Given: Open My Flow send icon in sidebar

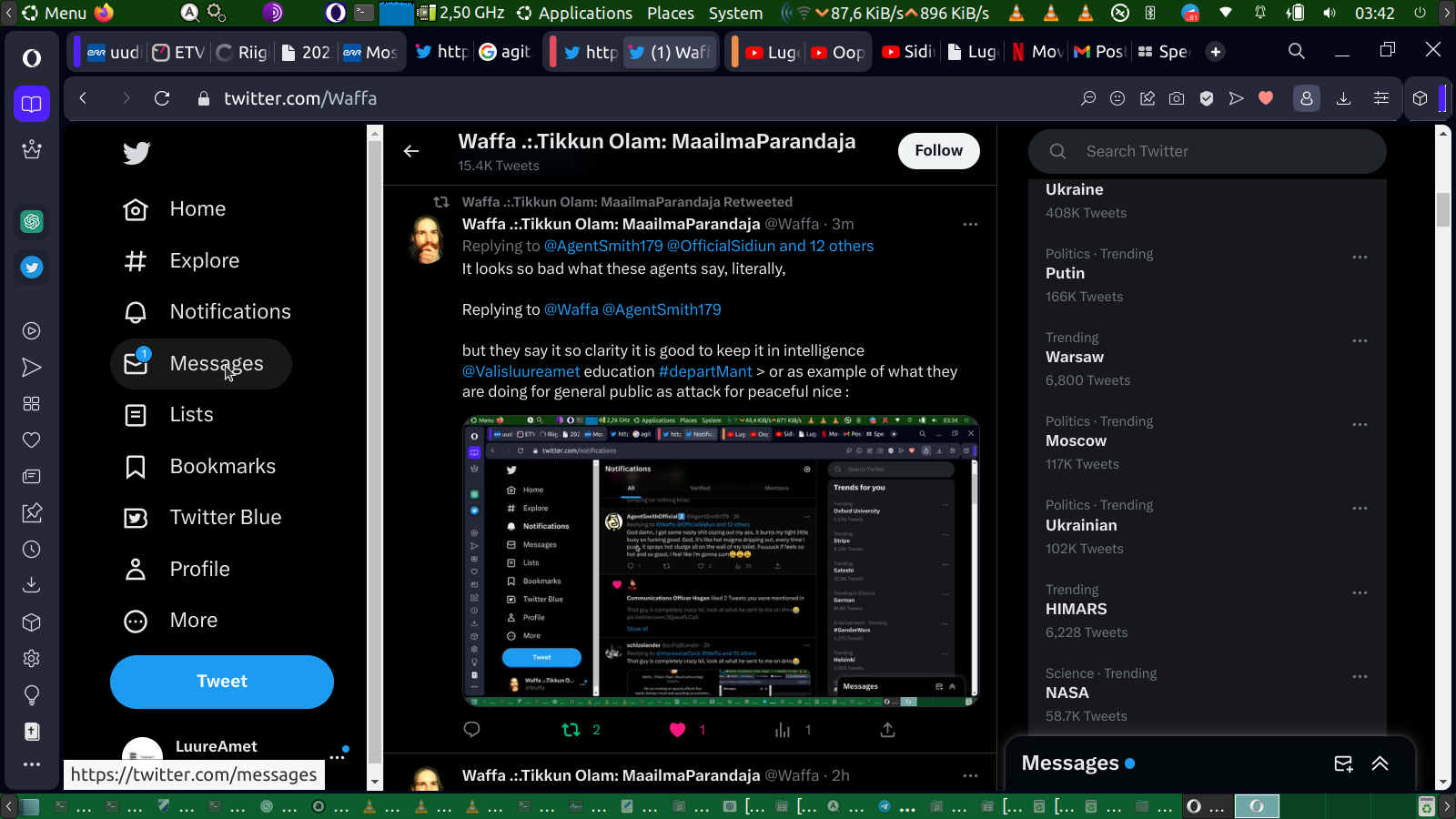Looking at the screenshot, I should [32, 368].
